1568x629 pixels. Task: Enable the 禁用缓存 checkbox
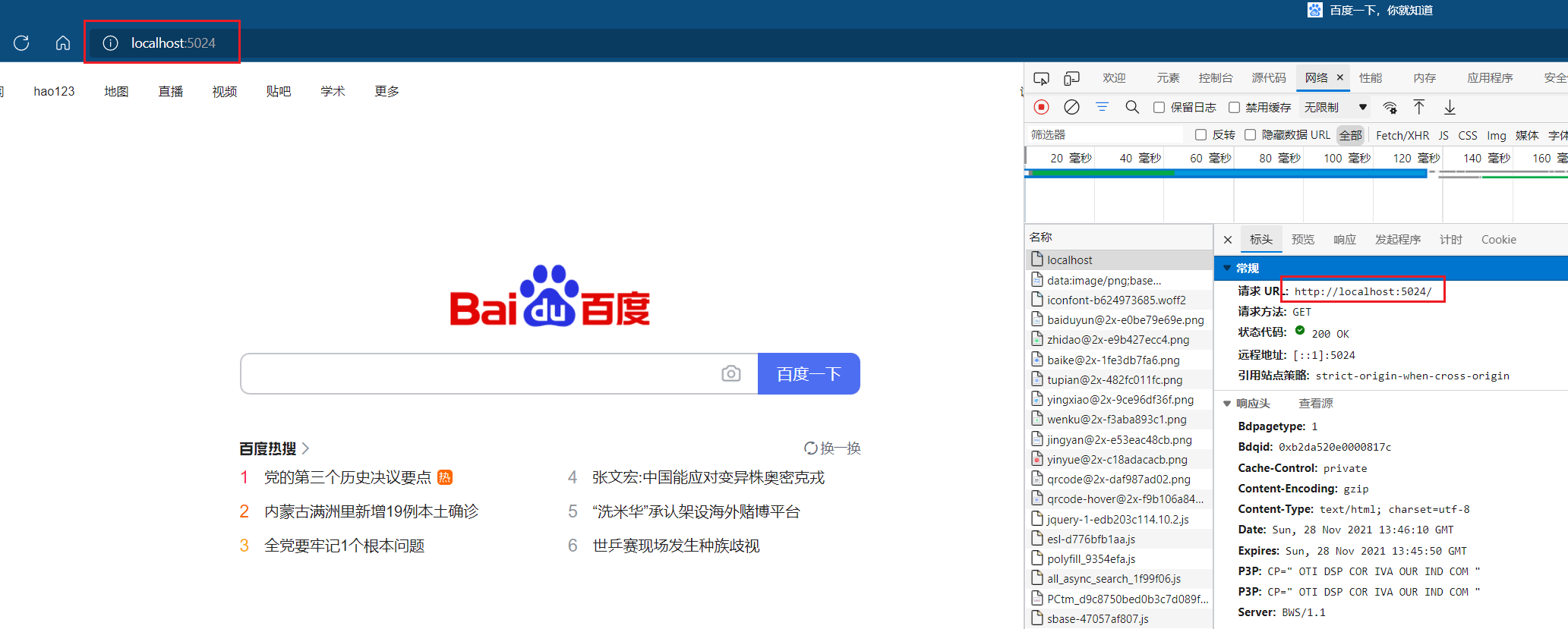[1234, 108]
